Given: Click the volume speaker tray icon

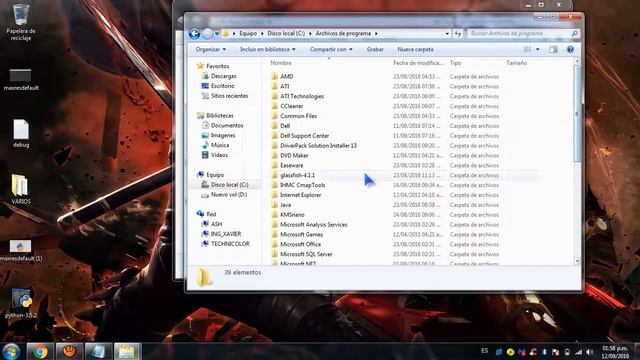Looking at the screenshot, I should pos(589,352).
